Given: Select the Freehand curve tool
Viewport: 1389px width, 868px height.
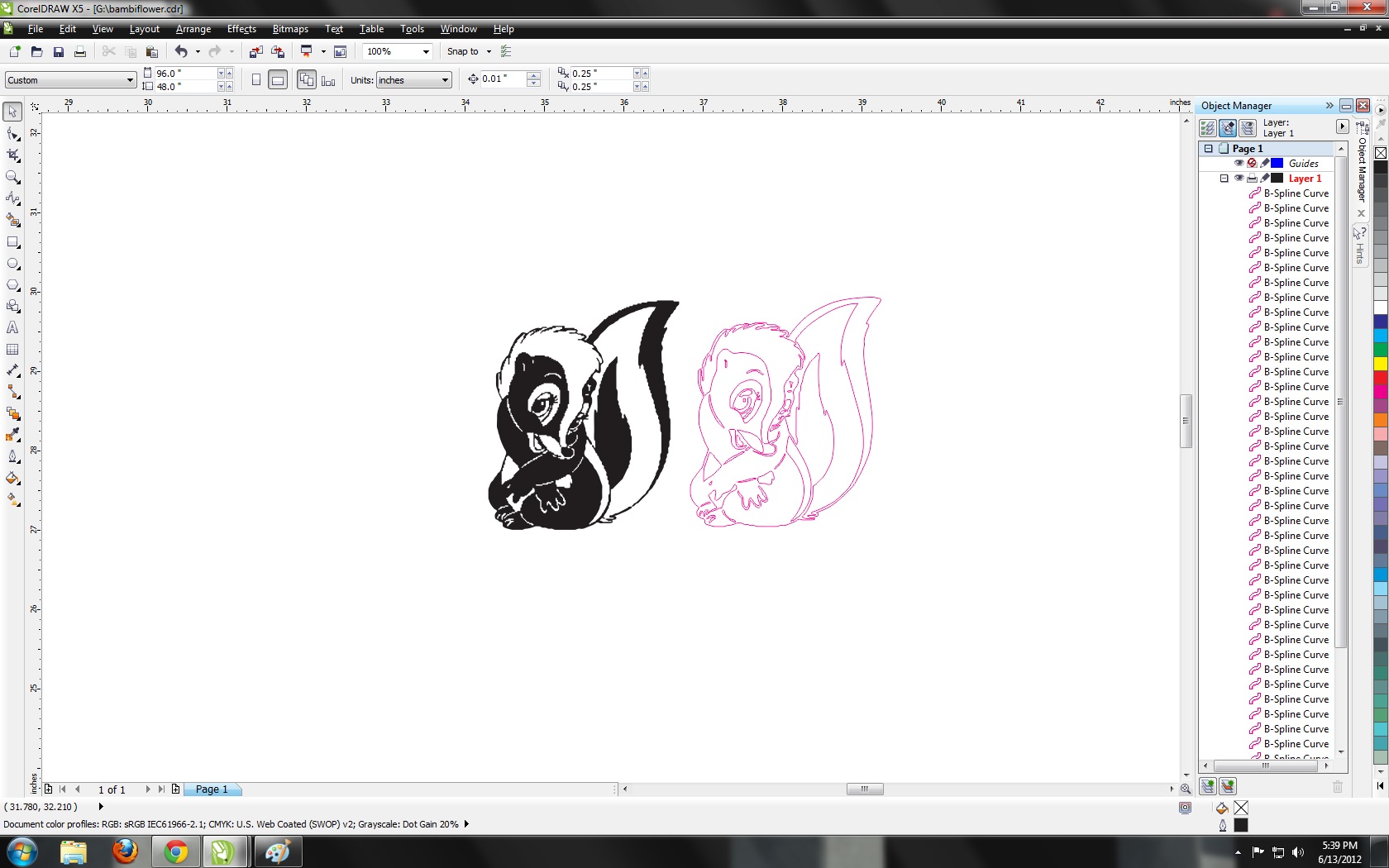Looking at the screenshot, I should click(x=12, y=198).
